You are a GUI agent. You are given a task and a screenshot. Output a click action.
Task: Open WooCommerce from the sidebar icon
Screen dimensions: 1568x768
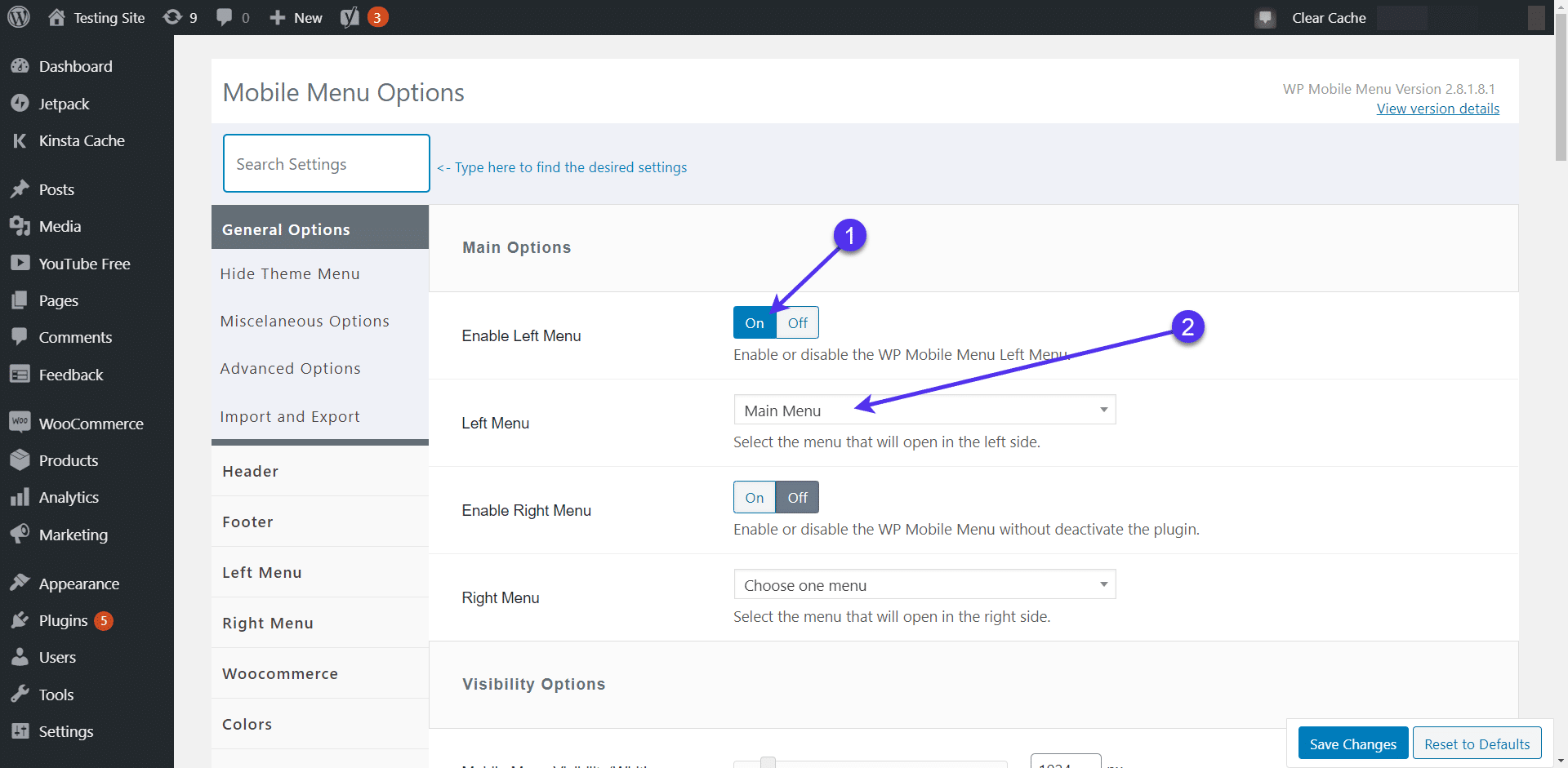point(20,423)
